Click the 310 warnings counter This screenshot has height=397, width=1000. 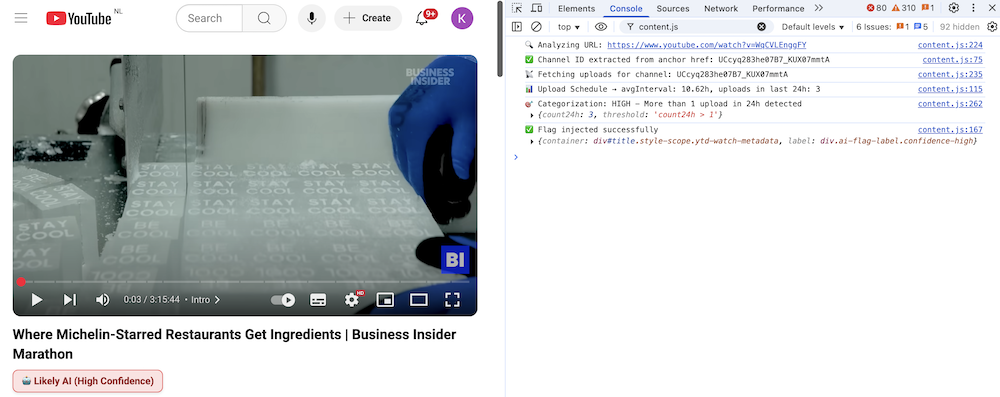tap(903, 8)
